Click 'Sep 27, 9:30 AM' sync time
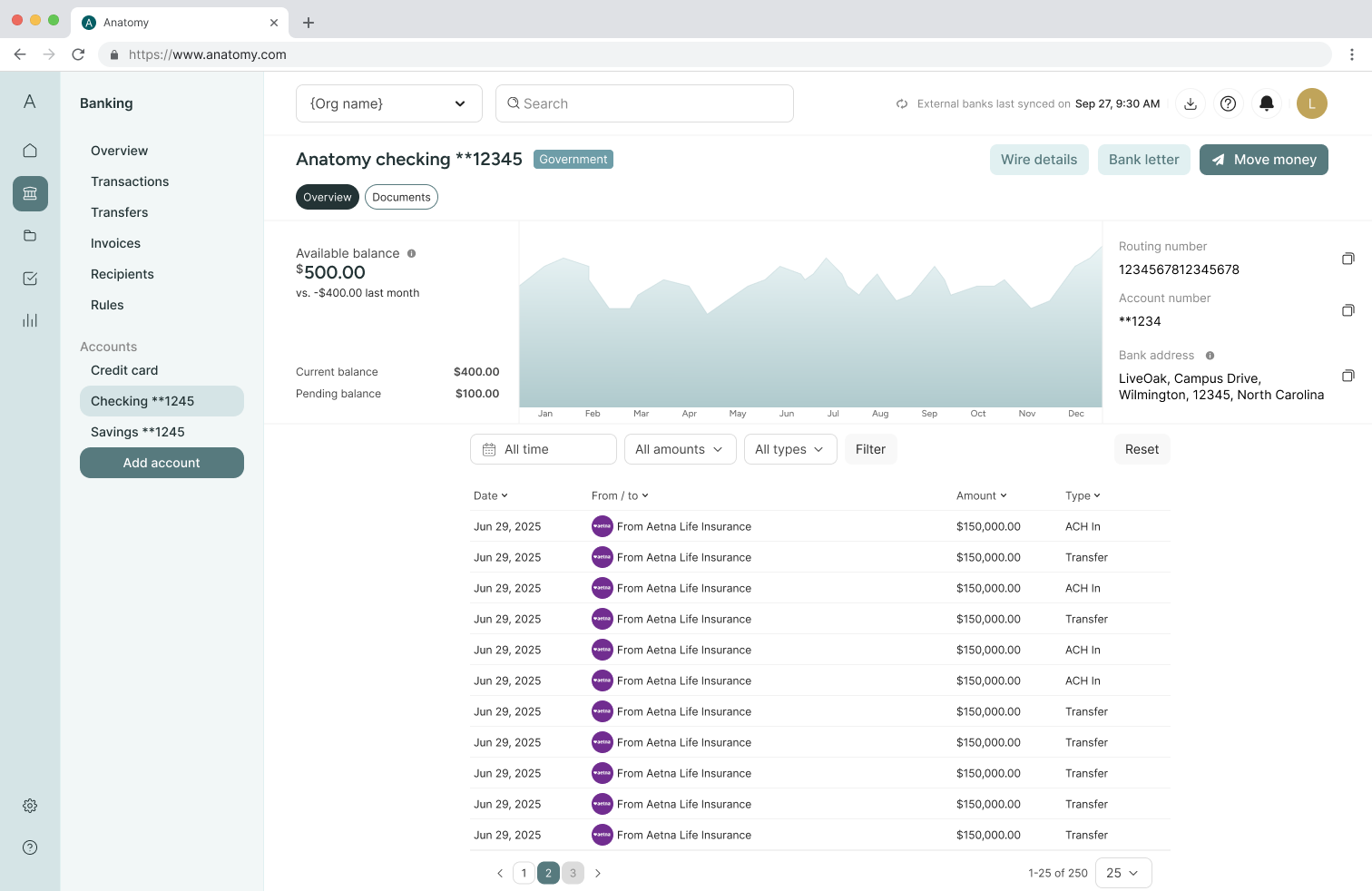The width and height of the screenshot is (1372, 891). point(1117,103)
